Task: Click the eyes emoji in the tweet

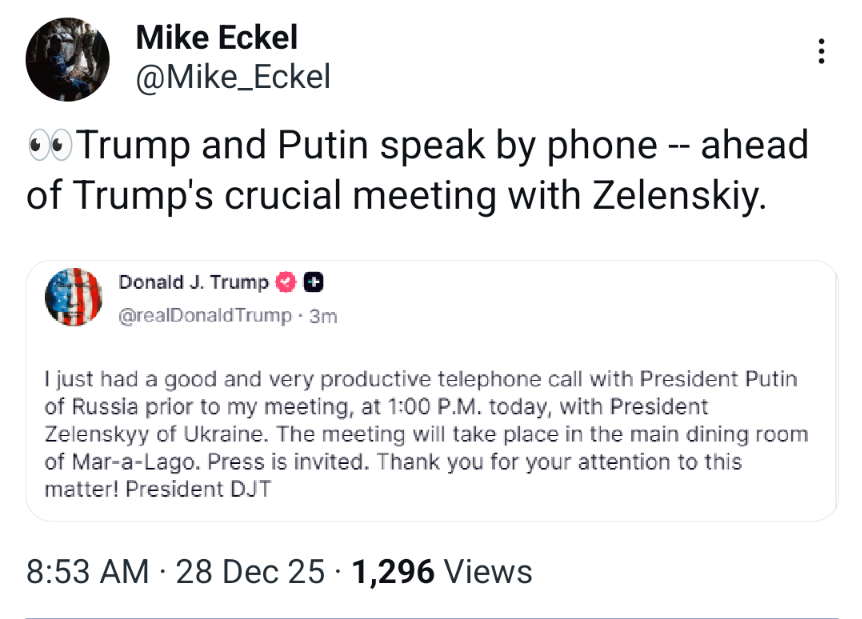Action: 51,146
